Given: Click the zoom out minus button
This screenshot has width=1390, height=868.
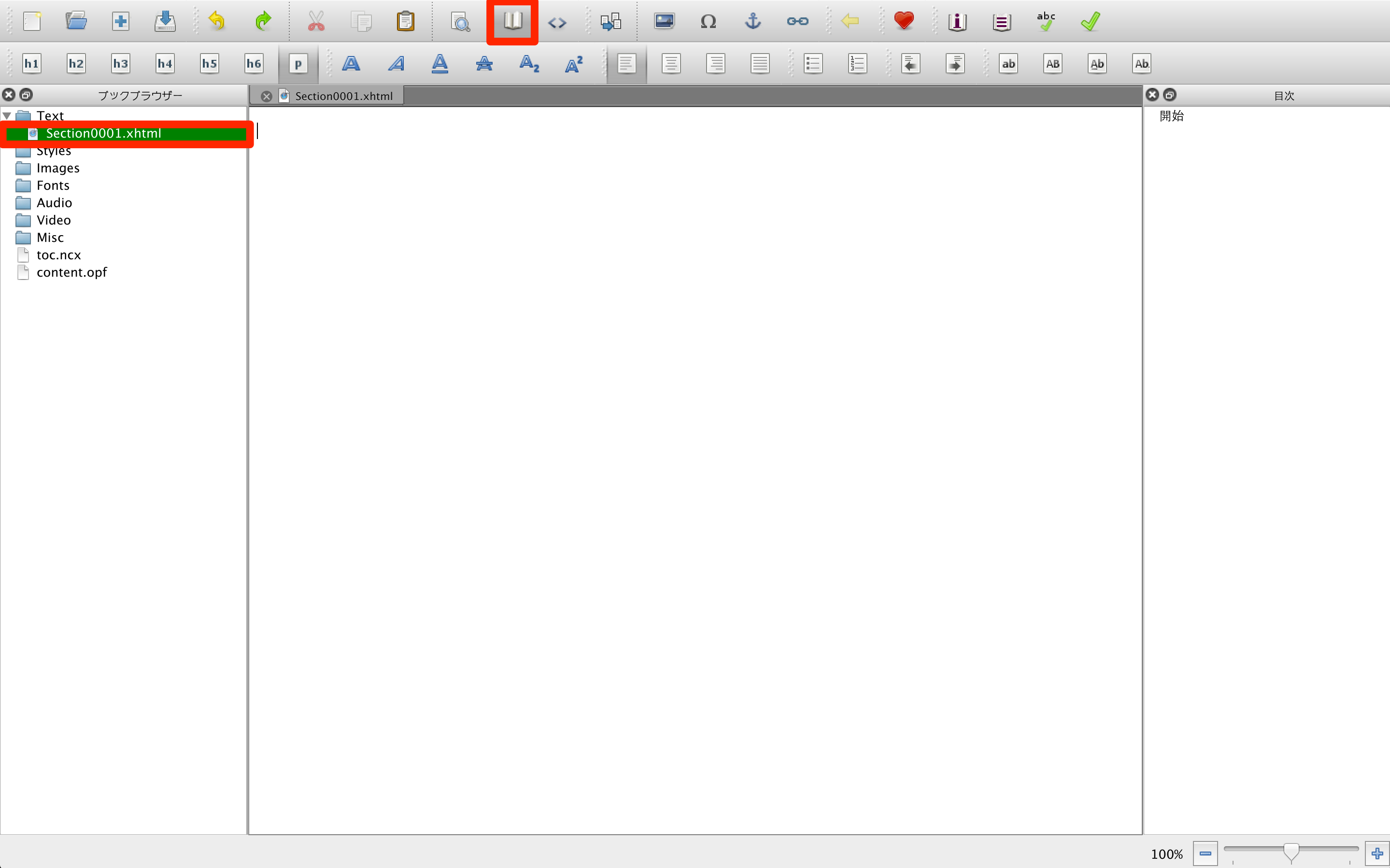Looking at the screenshot, I should 1205,853.
